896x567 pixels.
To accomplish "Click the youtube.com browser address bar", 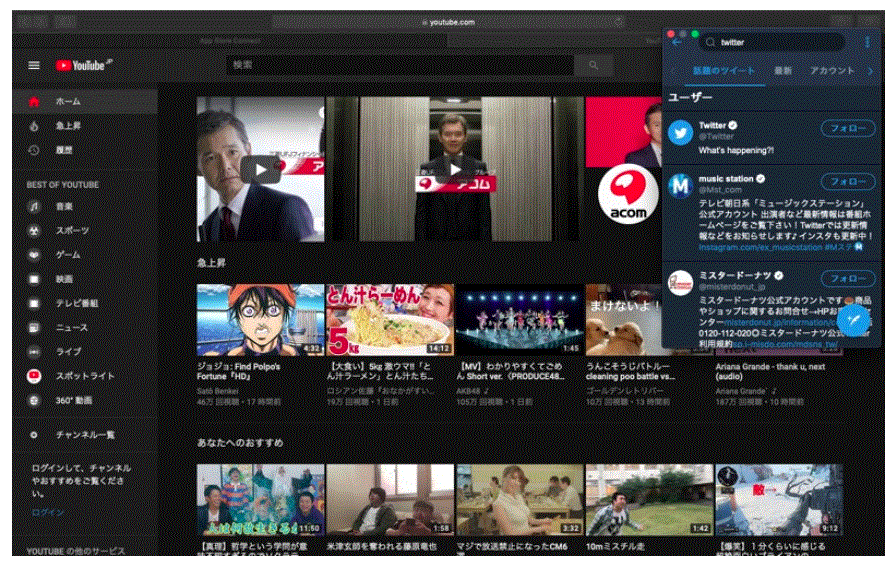I will (449, 22).
